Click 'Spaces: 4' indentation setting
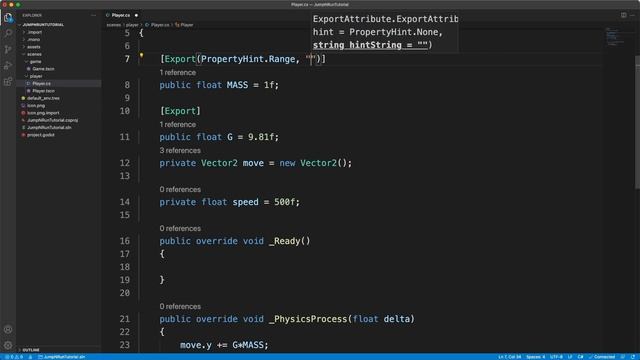Viewport: 640px width, 360px height. click(536, 357)
